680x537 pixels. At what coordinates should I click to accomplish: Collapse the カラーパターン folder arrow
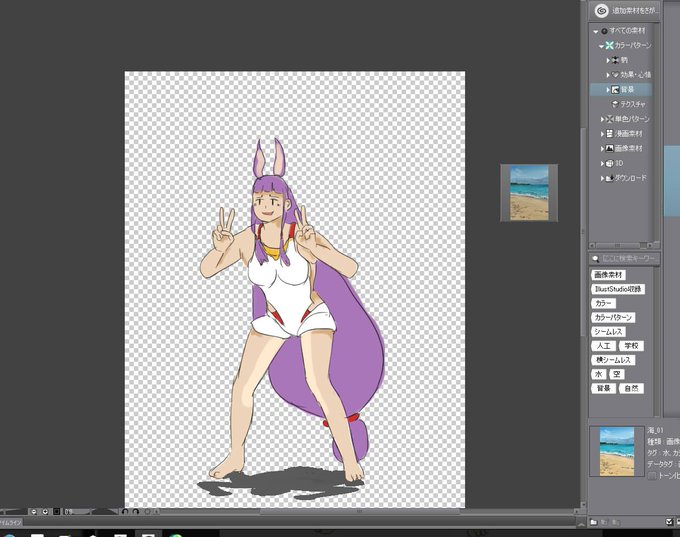[601, 46]
